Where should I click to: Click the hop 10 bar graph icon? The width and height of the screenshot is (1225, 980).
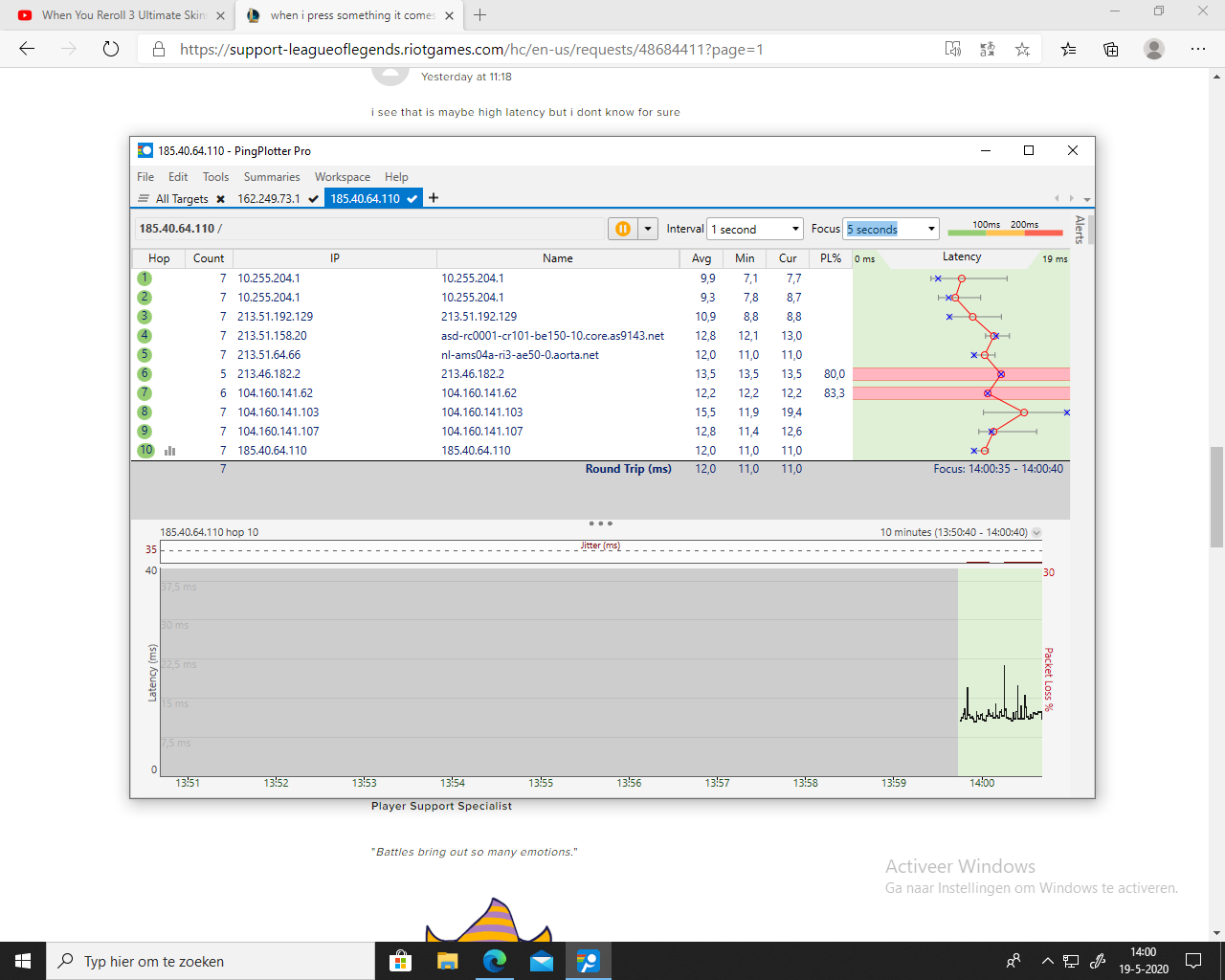170,451
